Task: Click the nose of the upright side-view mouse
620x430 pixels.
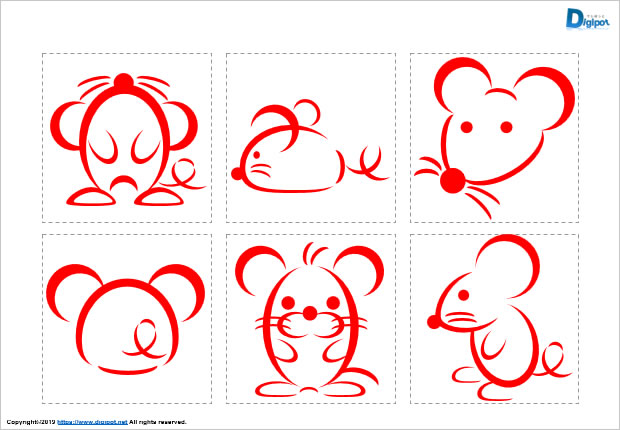Action: tap(432, 321)
